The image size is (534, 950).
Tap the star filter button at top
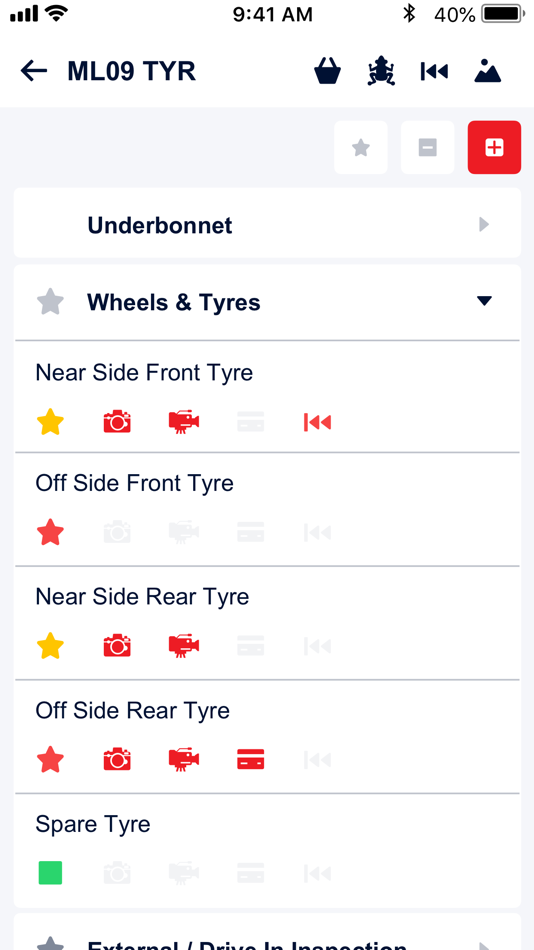(x=361, y=147)
